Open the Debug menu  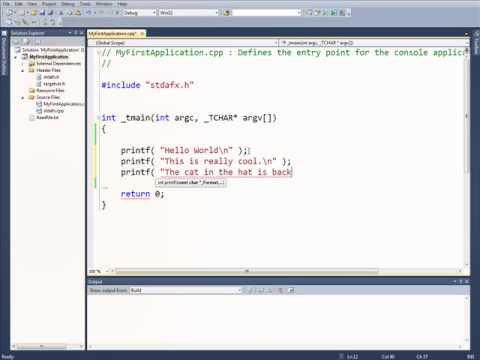[68, 4]
